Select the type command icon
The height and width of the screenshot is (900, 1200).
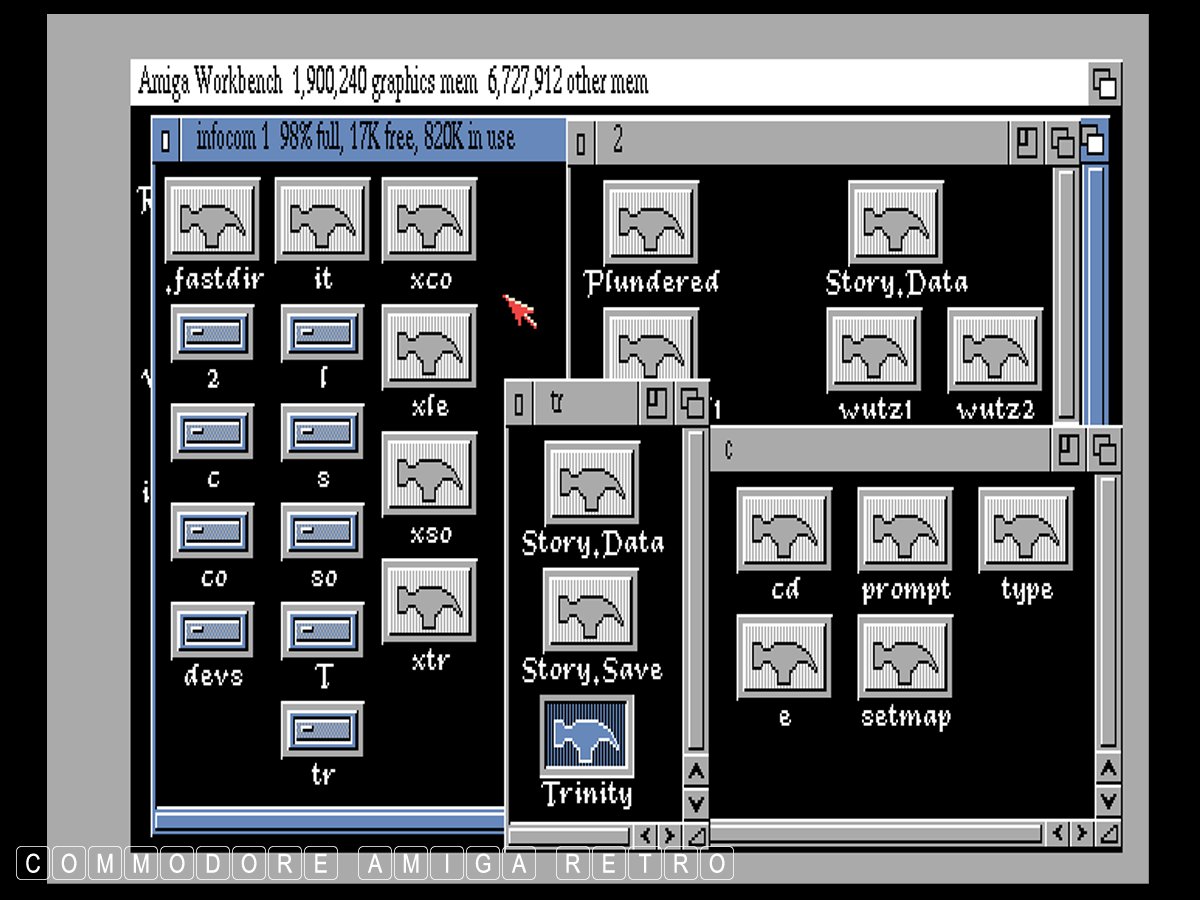1026,530
